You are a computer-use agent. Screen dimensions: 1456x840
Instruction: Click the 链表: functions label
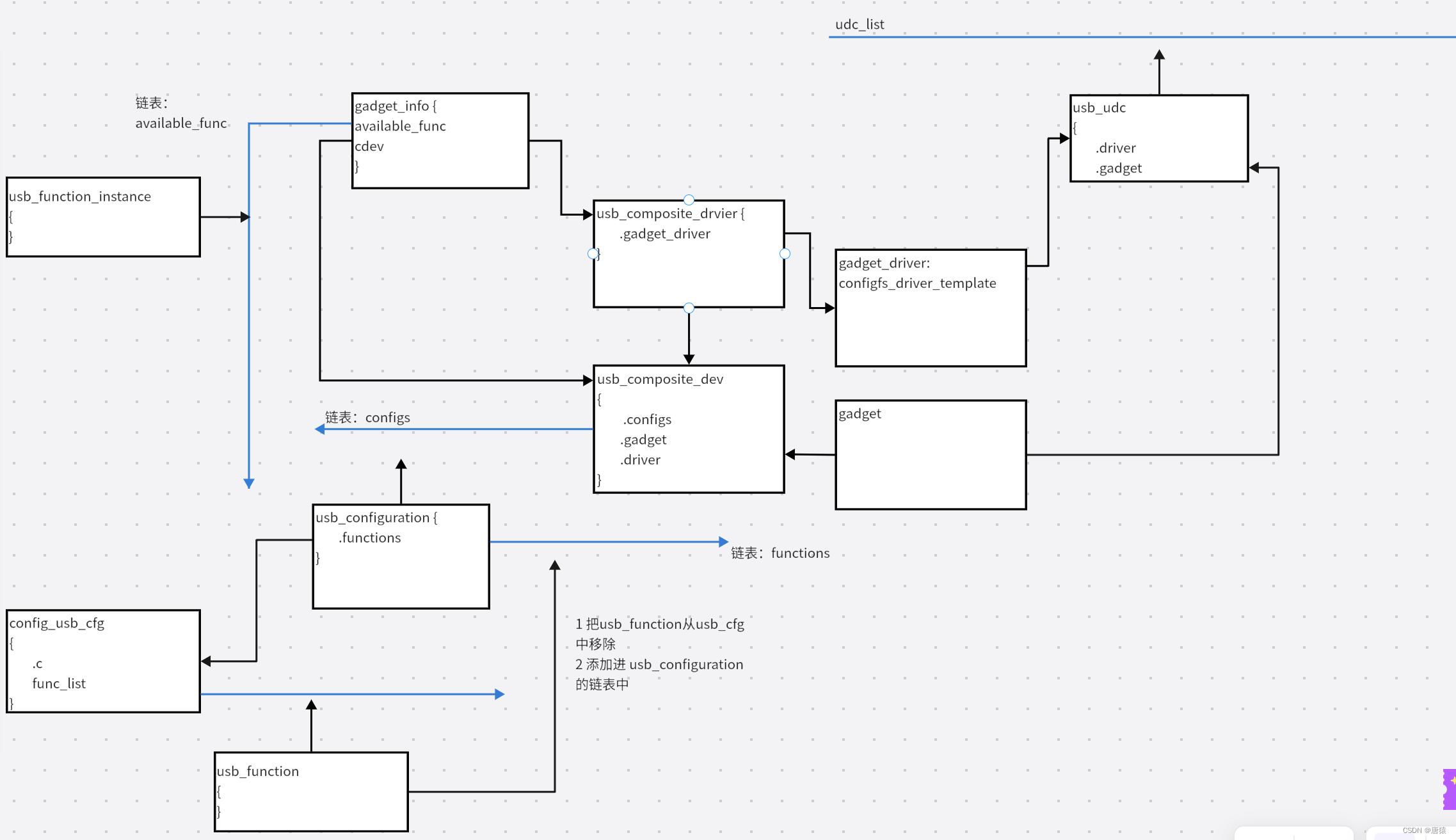[x=780, y=553]
